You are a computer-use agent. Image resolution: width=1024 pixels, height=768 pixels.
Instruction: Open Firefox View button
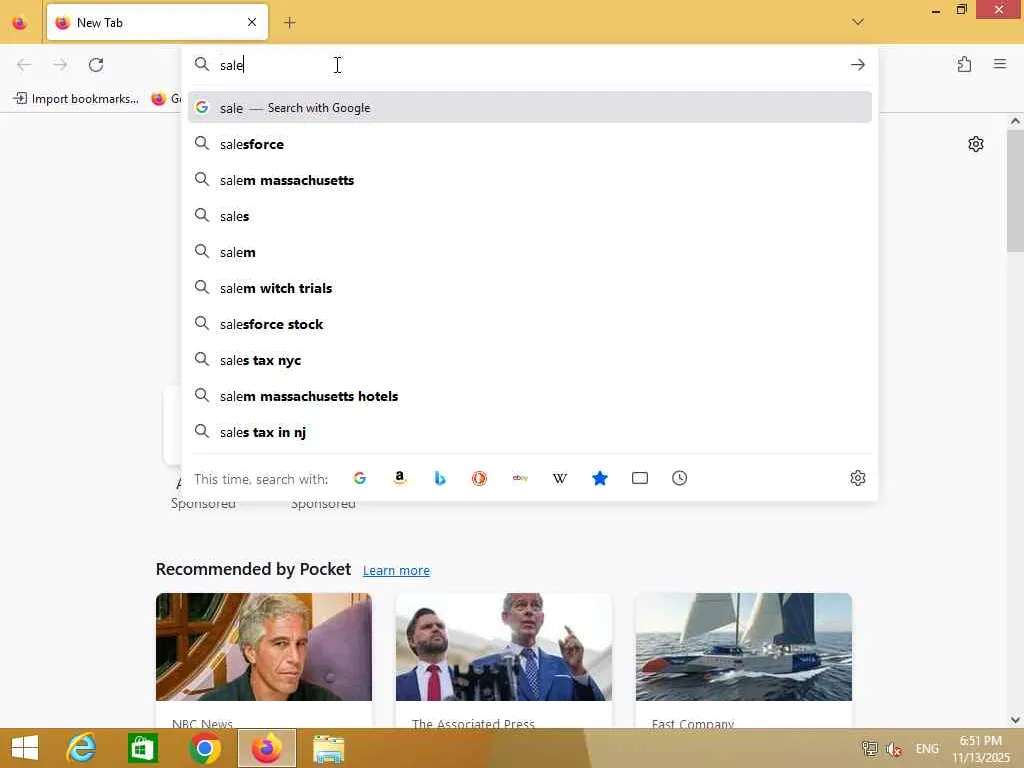[20, 23]
